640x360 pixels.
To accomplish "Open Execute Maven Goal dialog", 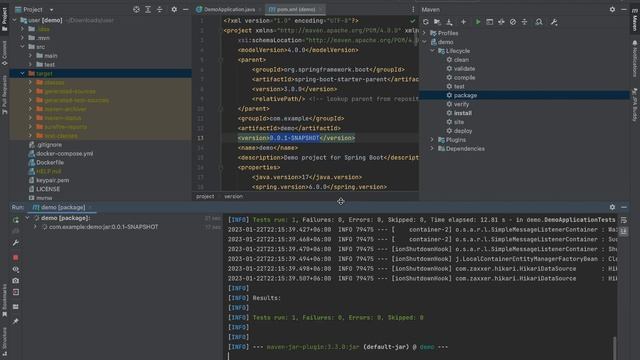I will tap(489, 22).
